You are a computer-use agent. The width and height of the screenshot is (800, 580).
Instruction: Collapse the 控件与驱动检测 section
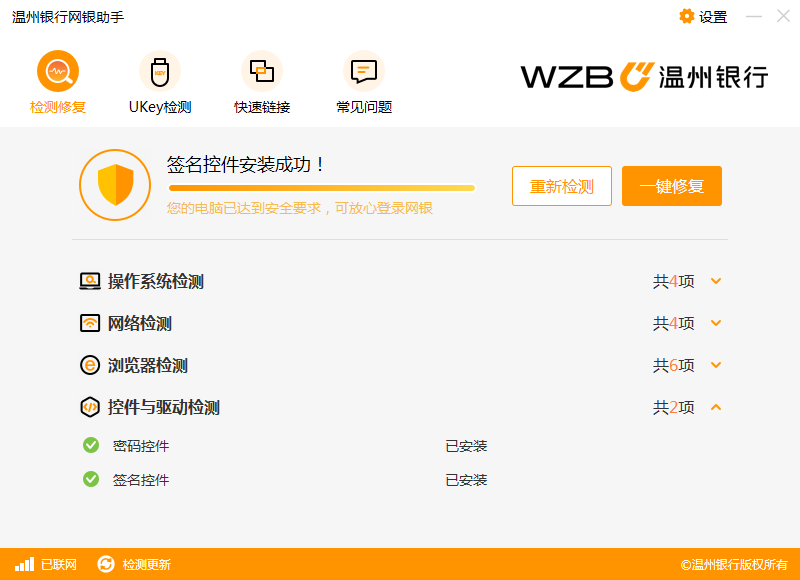tap(715, 407)
